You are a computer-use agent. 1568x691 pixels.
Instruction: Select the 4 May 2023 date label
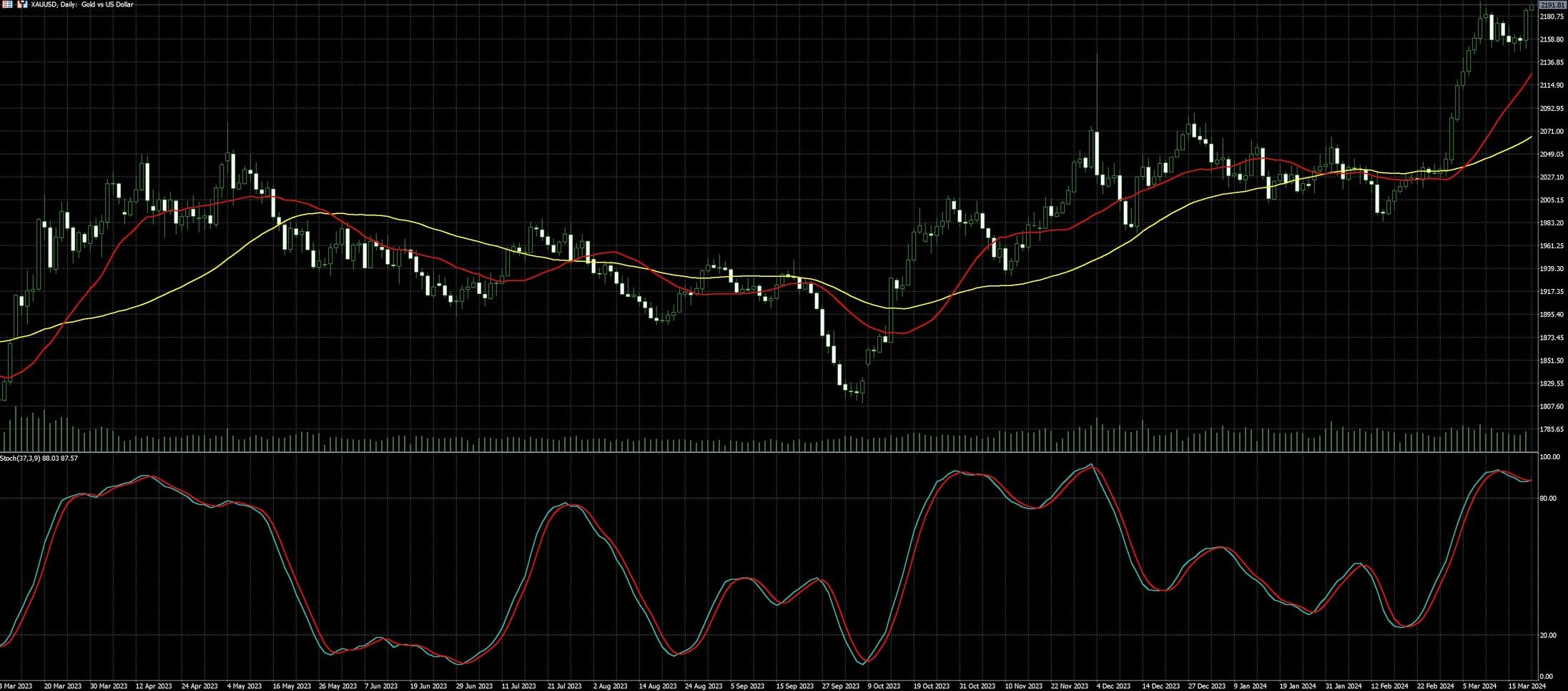244,686
